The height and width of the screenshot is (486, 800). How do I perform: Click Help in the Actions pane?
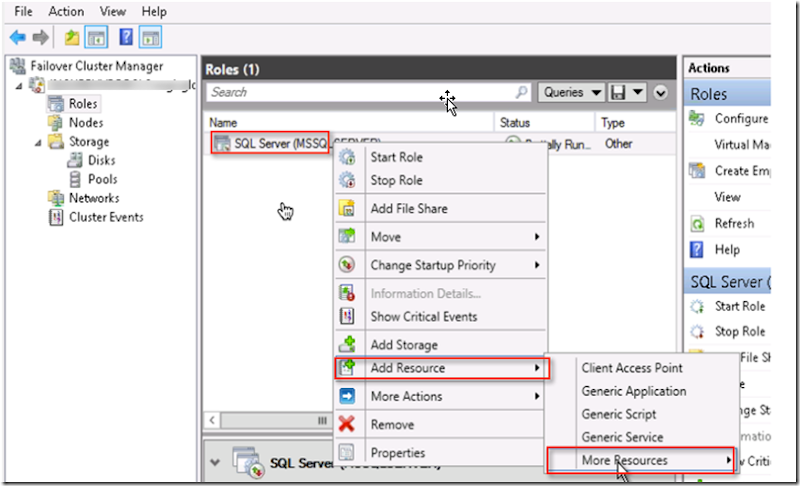(x=727, y=249)
